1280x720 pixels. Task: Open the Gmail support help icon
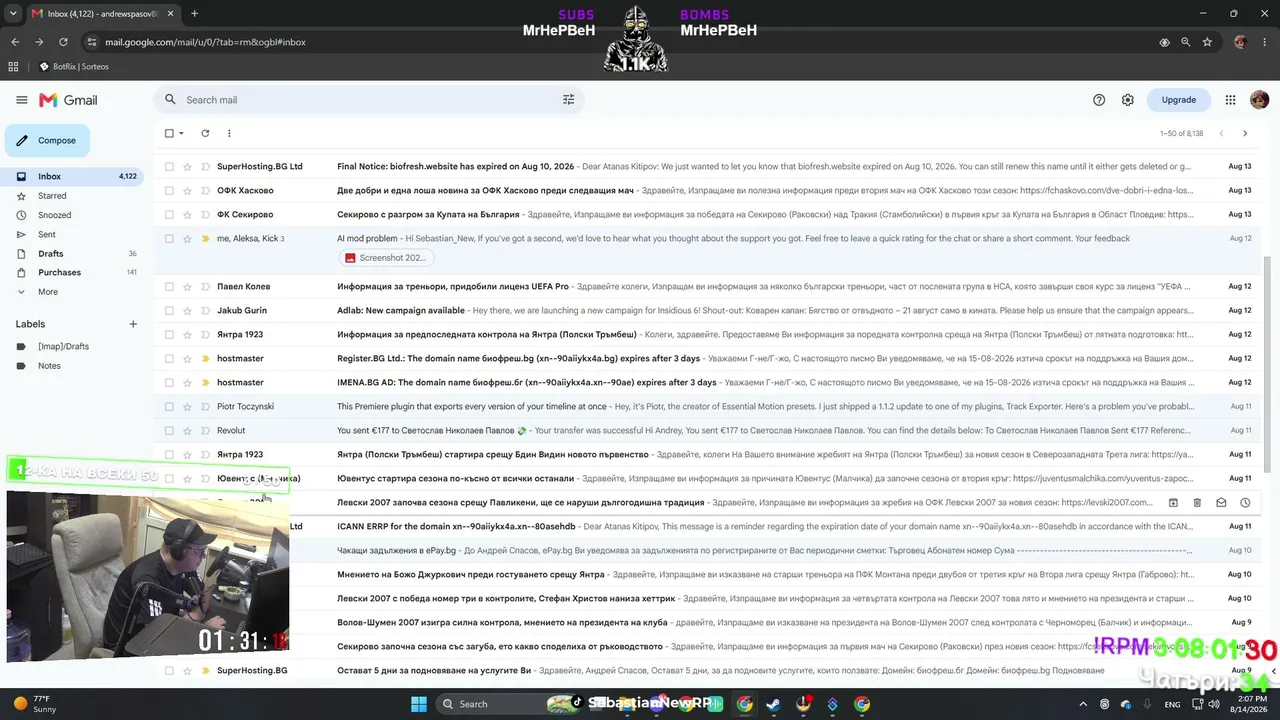point(1099,100)
